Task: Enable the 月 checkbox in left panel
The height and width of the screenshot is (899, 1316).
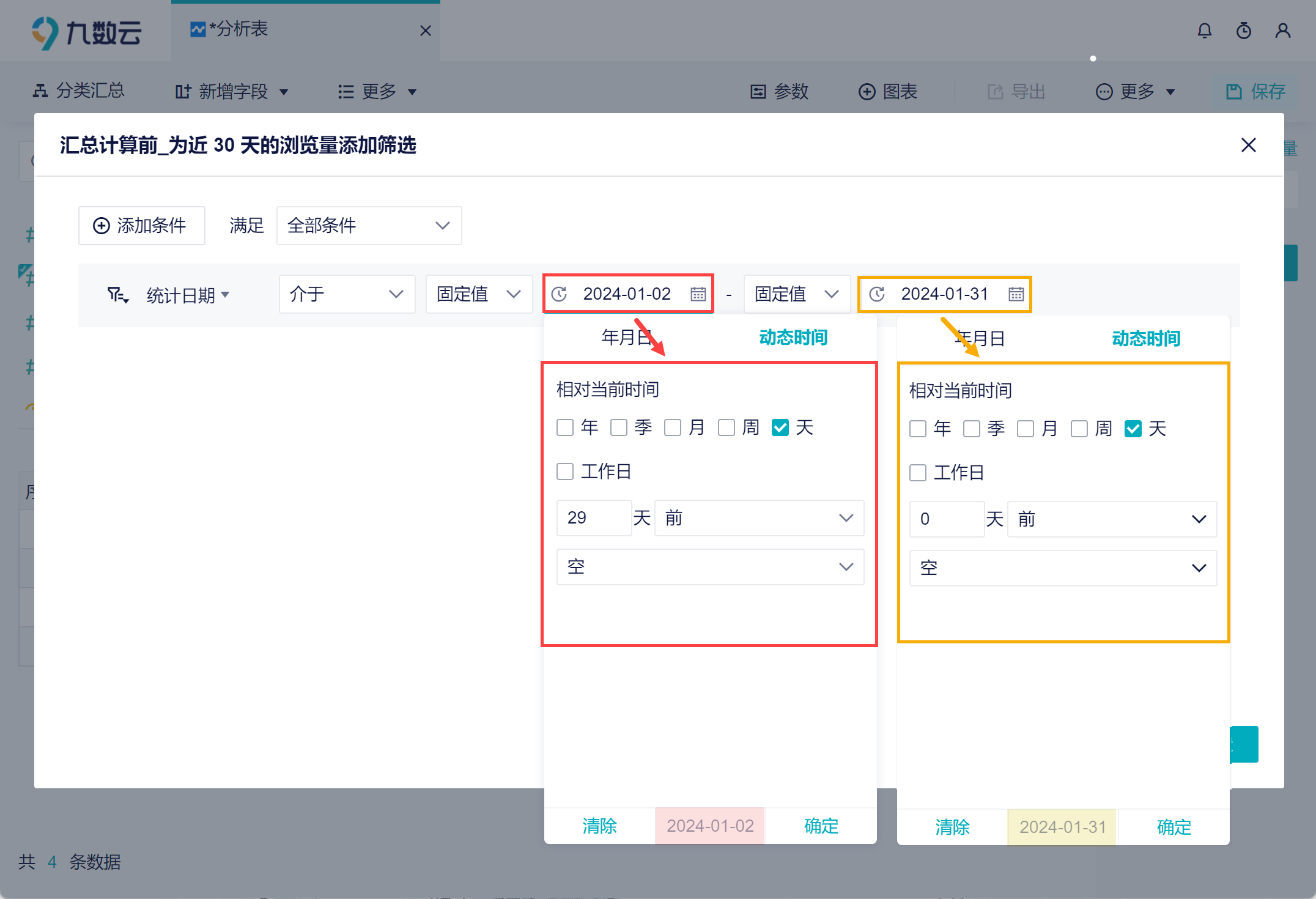Action: click(x=673, y=427)
